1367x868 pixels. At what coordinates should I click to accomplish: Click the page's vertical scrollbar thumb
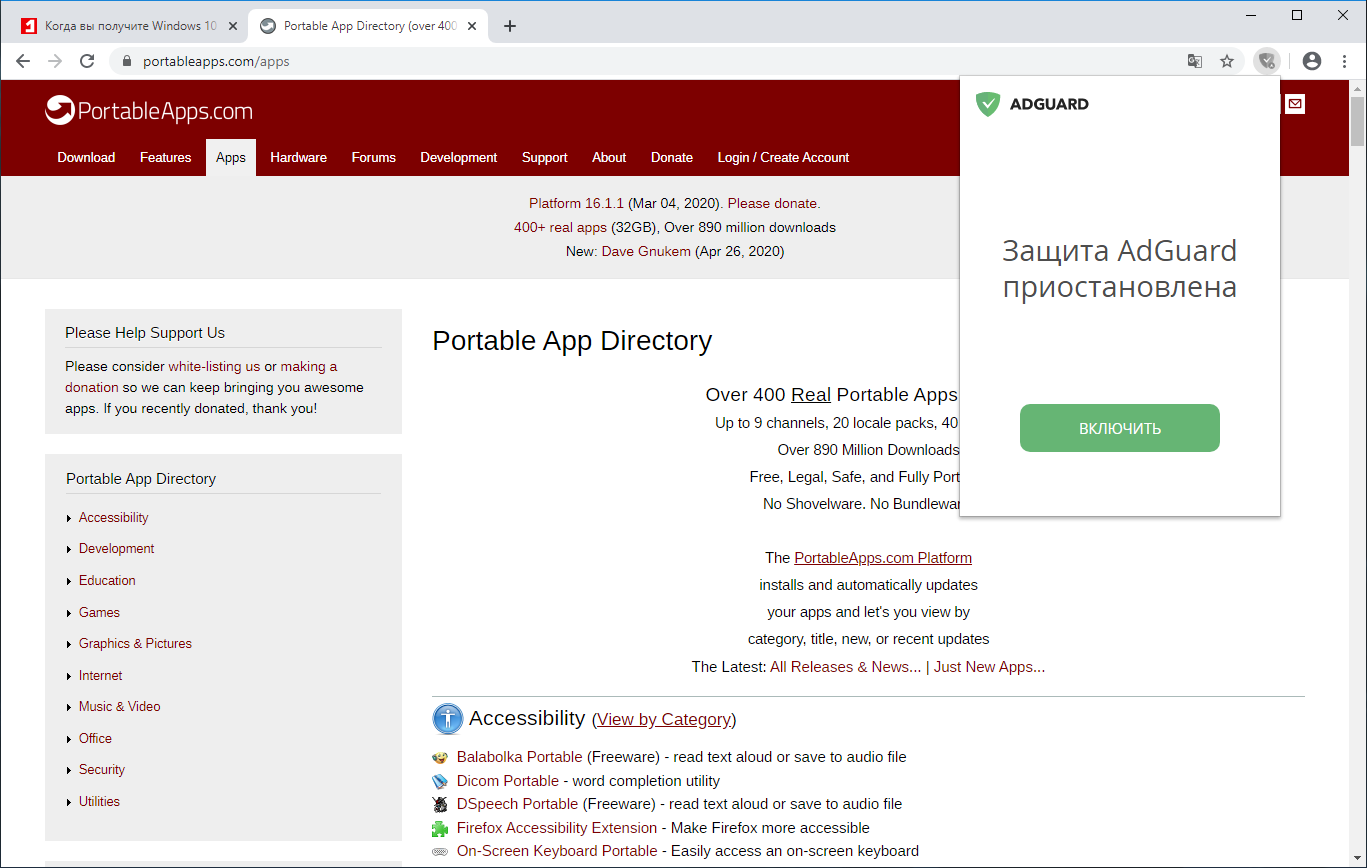pos(1357,121)
